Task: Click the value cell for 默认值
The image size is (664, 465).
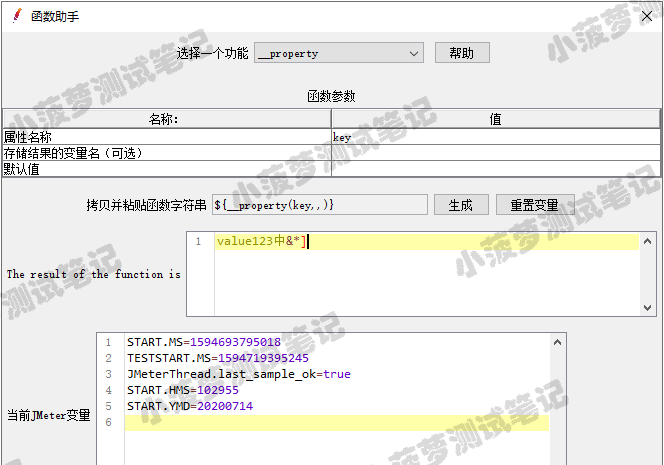Action: coord(495,169)
